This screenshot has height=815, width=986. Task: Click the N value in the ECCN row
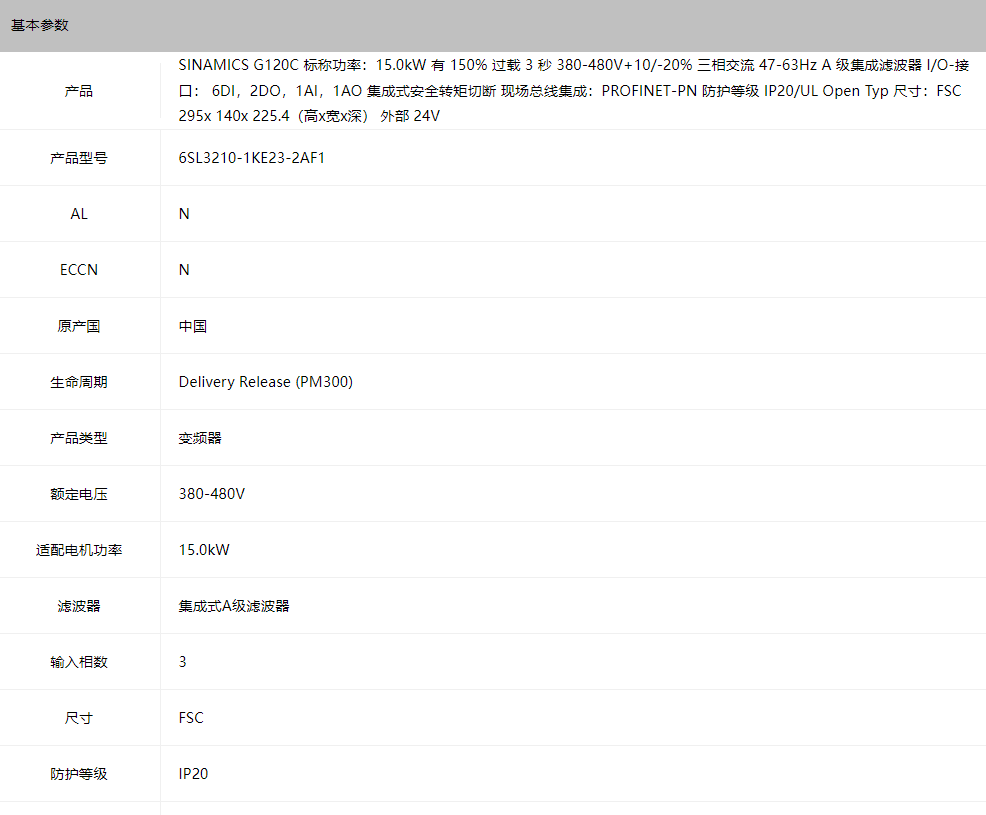184,270
